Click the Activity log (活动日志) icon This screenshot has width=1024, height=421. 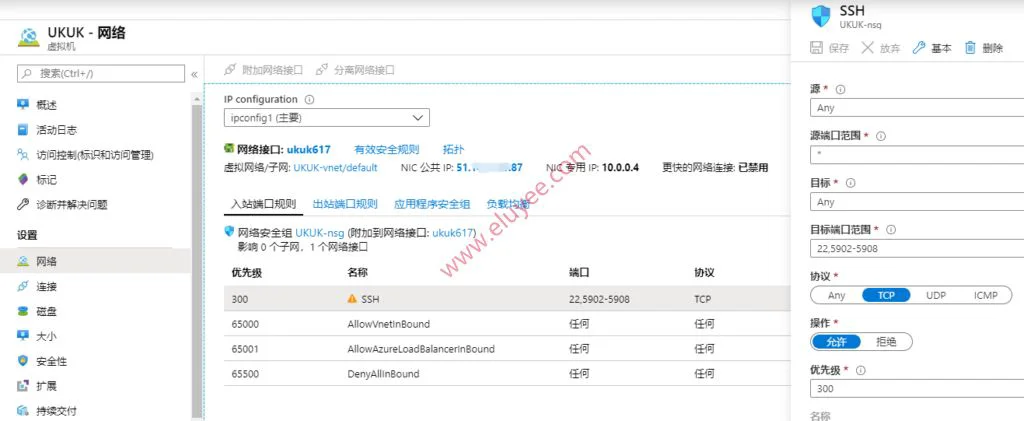tap(24, 130)
